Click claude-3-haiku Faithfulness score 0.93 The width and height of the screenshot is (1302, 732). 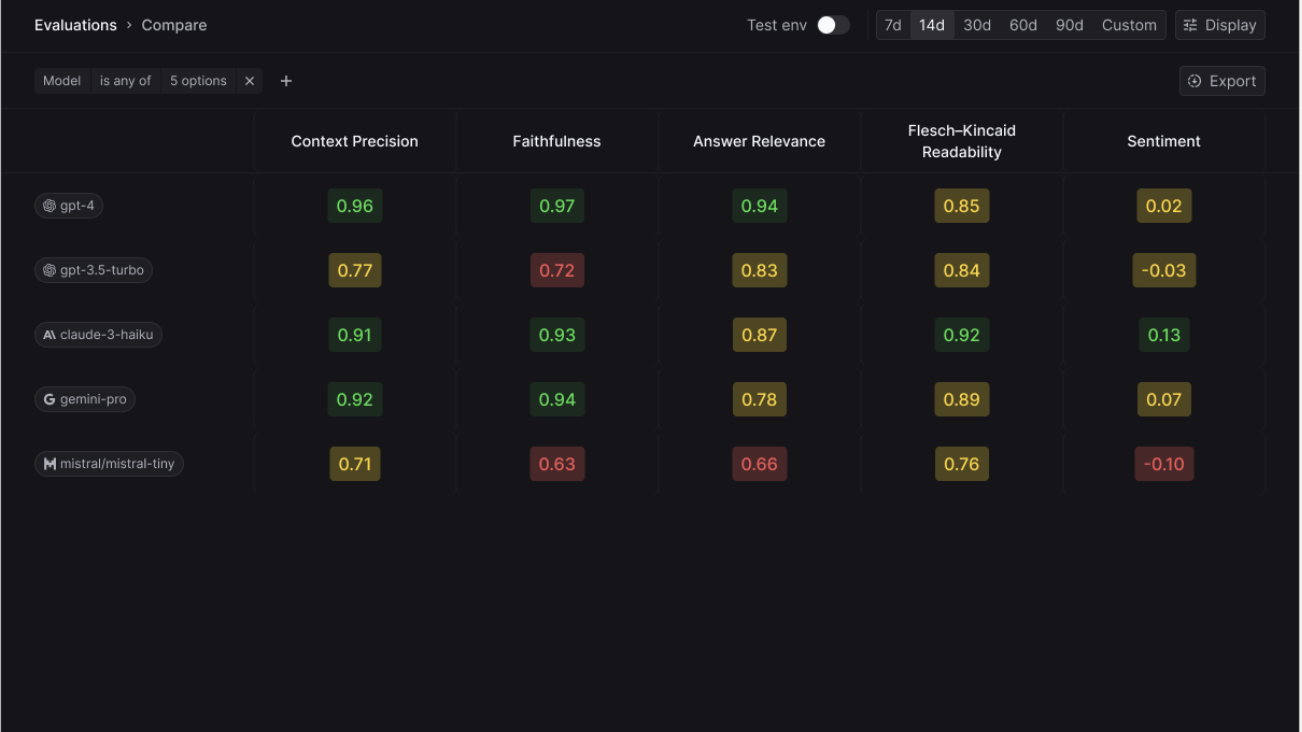click(557, 335)
